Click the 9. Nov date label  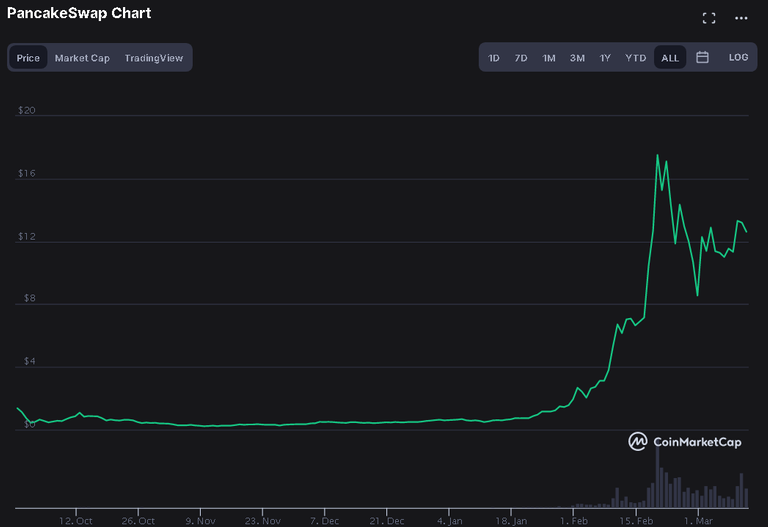coord(200,521)
